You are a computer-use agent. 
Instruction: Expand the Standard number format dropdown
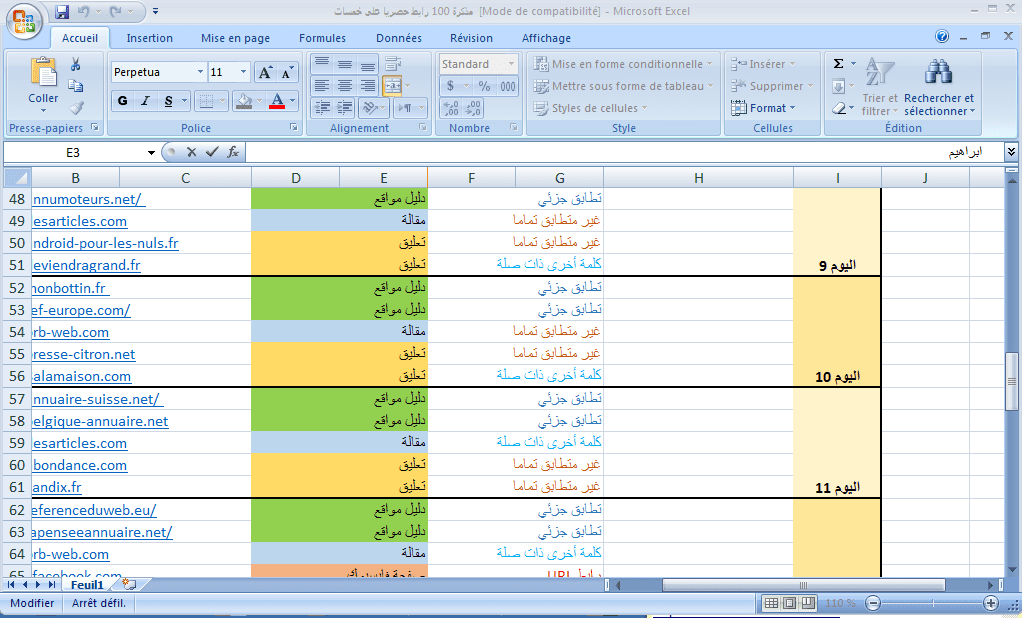[511, 64]
